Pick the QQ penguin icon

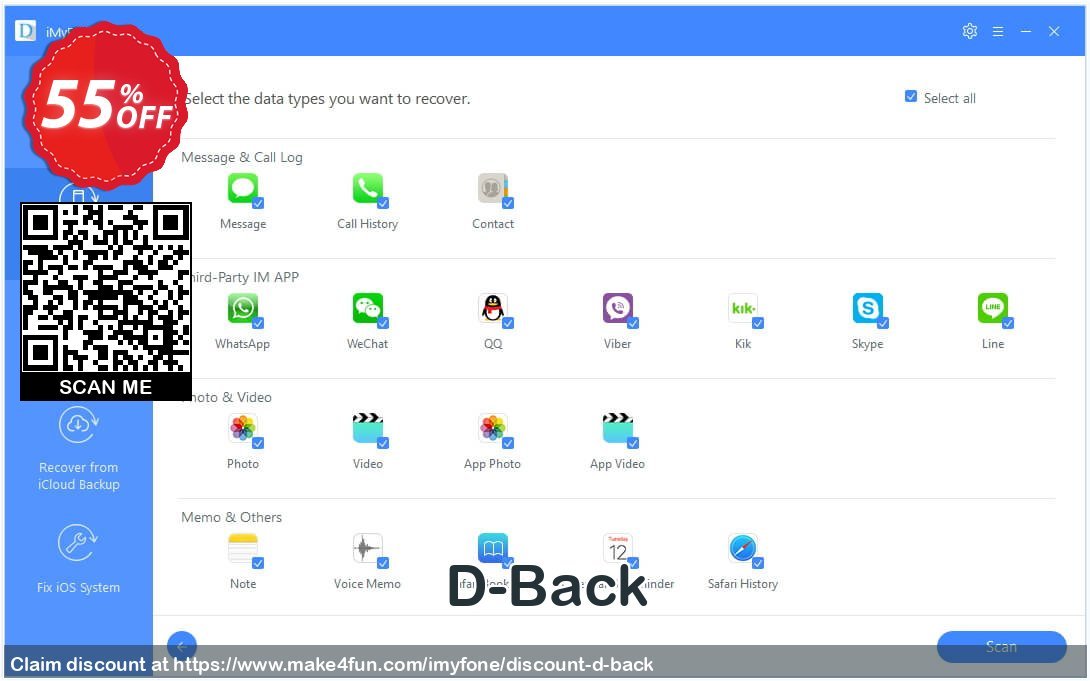(493, 308)
